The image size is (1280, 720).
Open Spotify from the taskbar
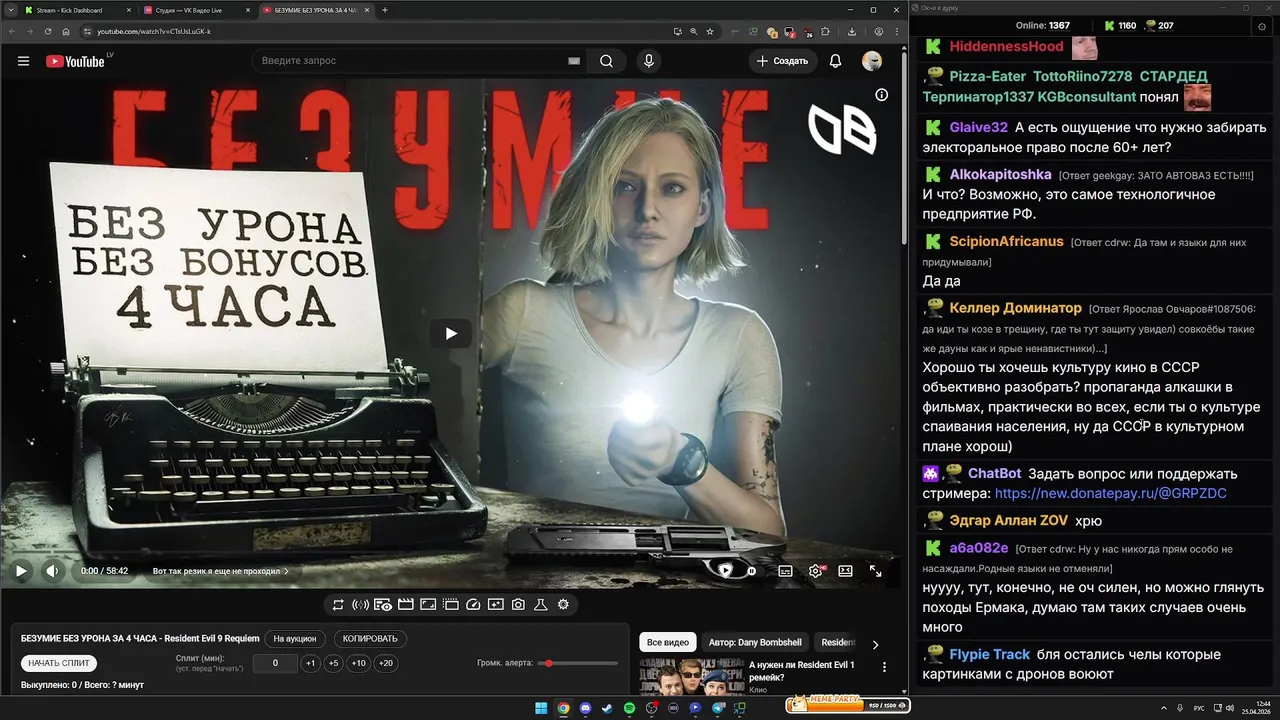629,708
